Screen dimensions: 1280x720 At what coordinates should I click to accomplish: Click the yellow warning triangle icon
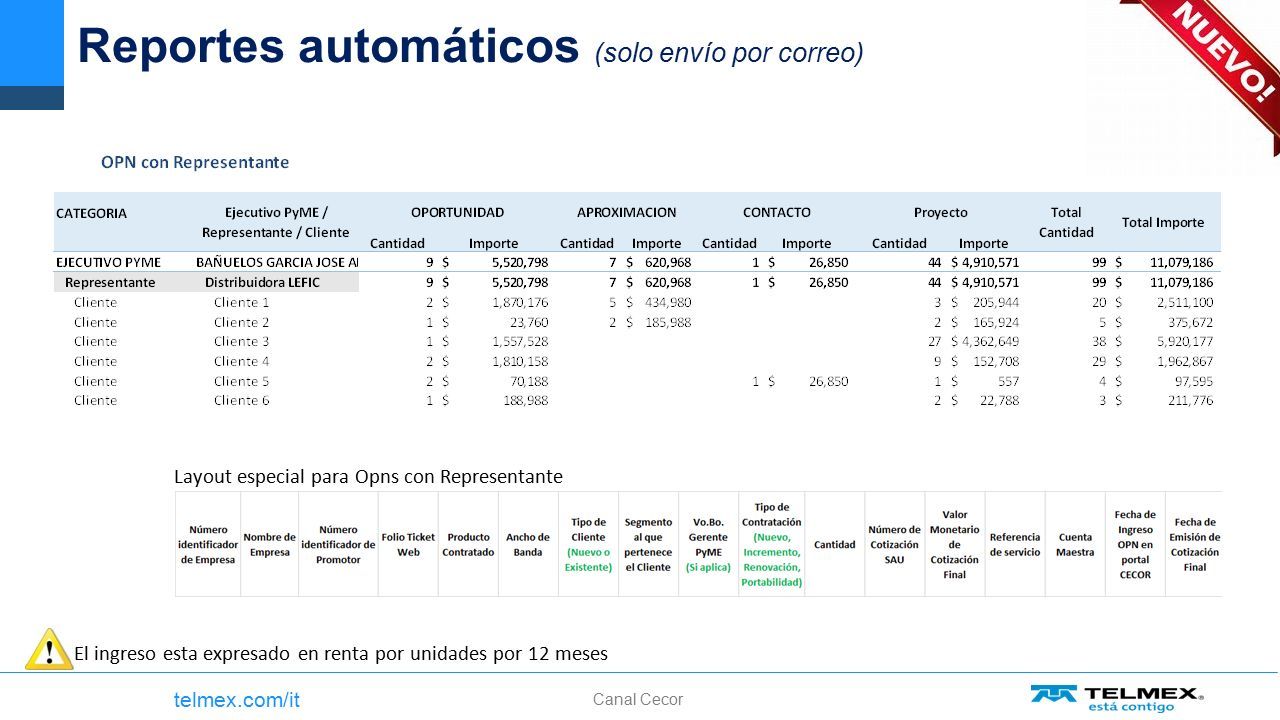click(x=47, y=650)
